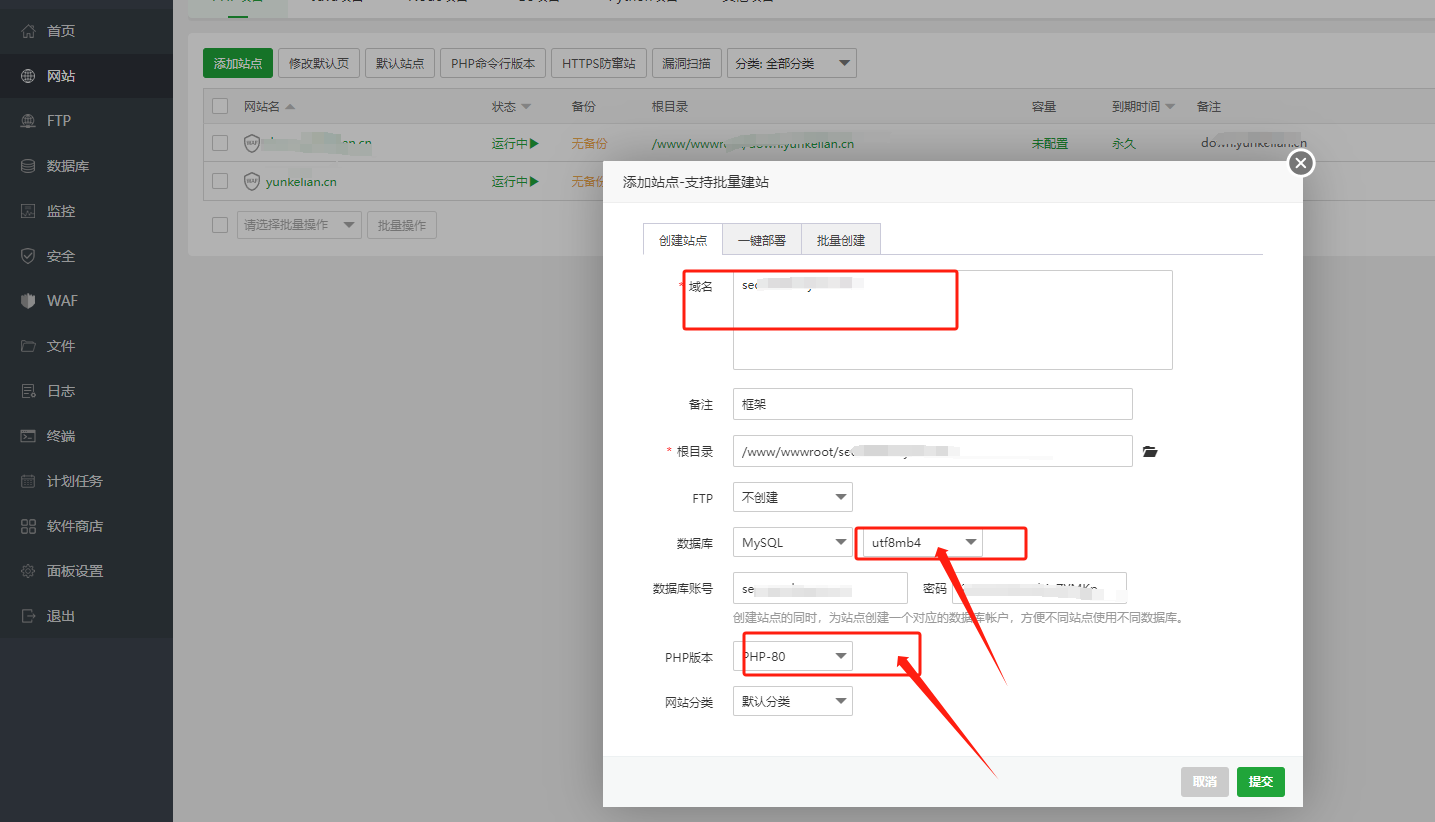Viewport: 1435px width, 822px height.
Task: Check the first site row checkbox
Action: point(220,143)
